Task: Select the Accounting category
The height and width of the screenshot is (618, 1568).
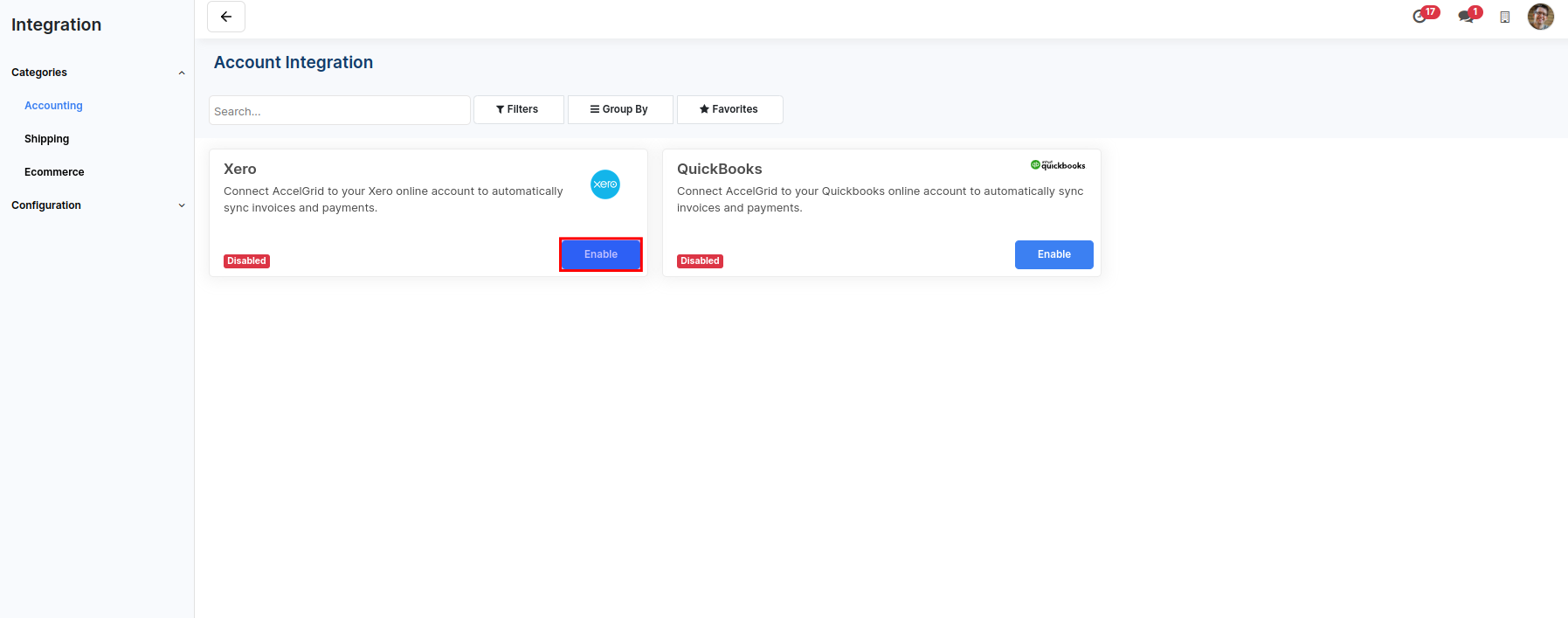Action: (53, 106)
